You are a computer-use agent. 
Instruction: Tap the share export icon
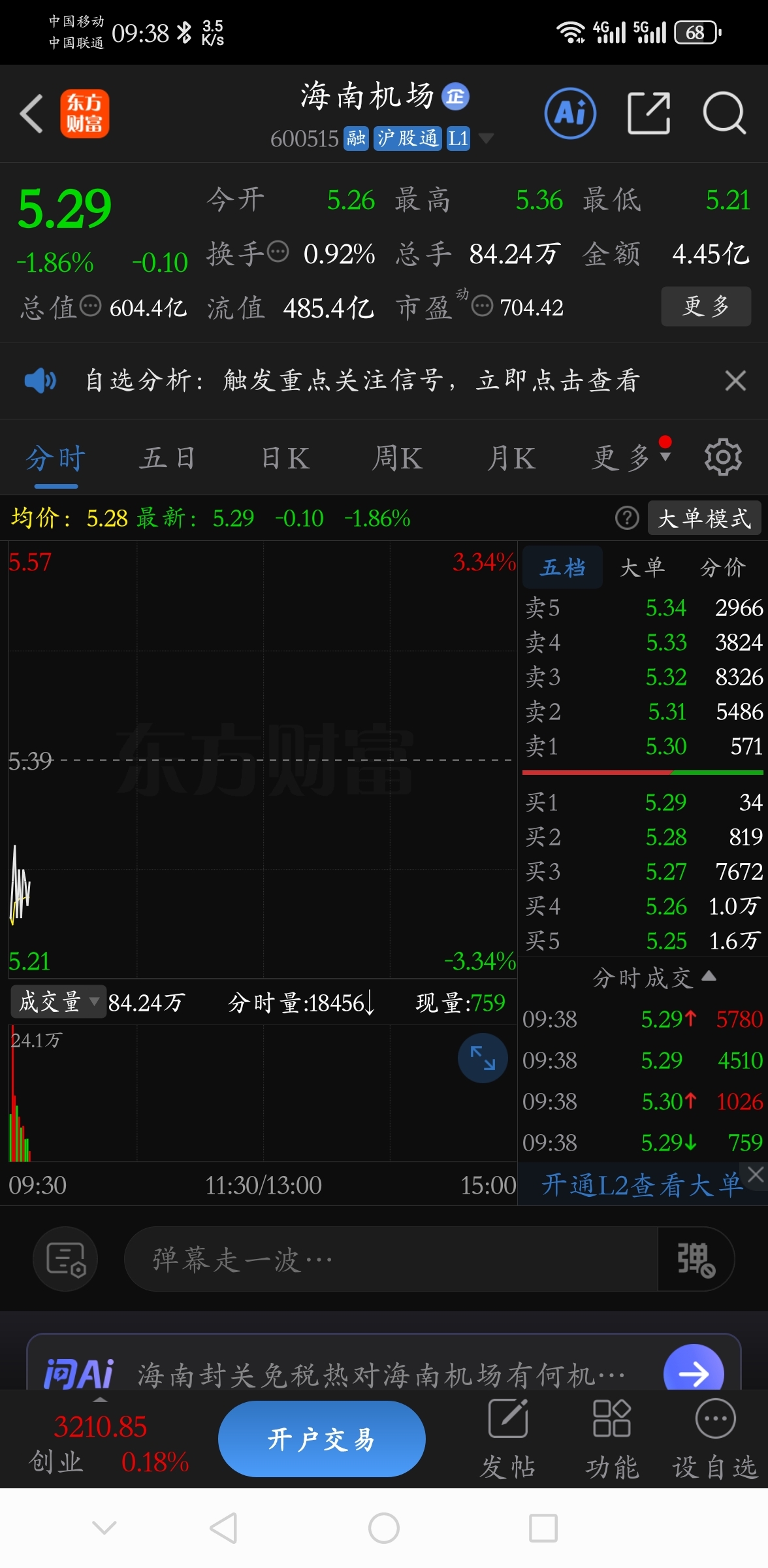pyautogui.click(x=648, y=114)
